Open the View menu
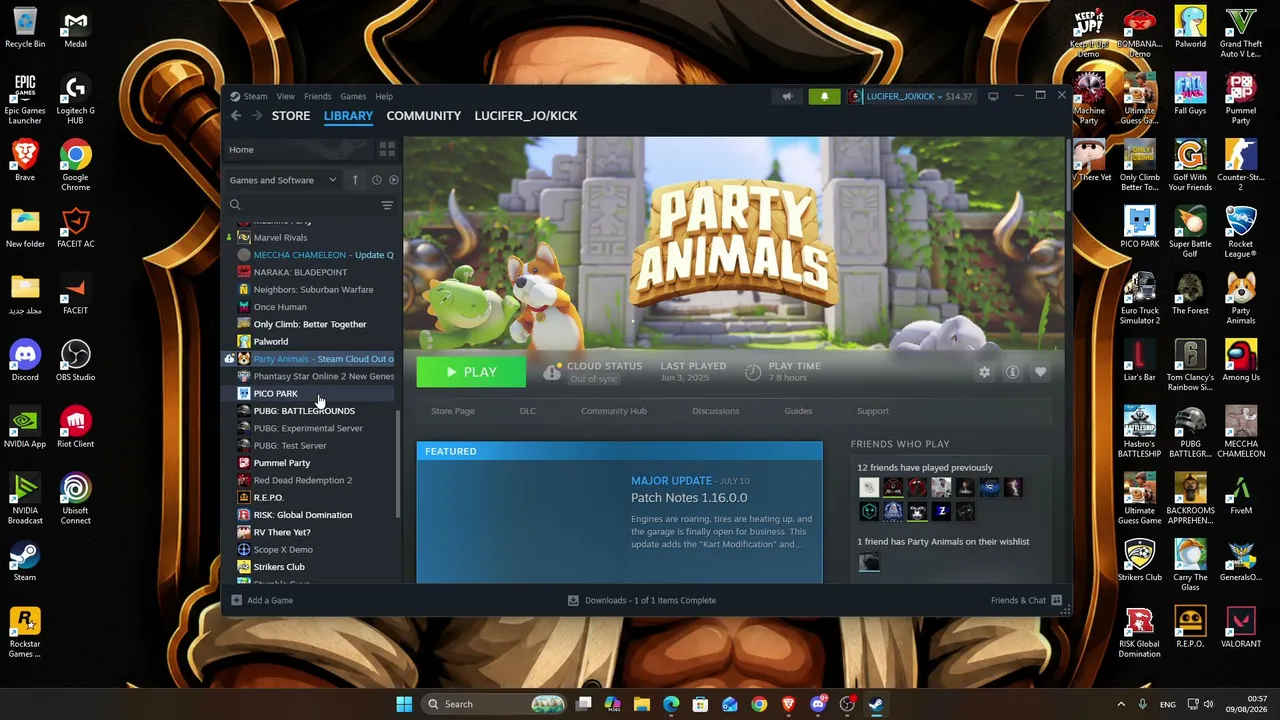The height and width of the screenshot is (720, 1280). tap(285, 96)
